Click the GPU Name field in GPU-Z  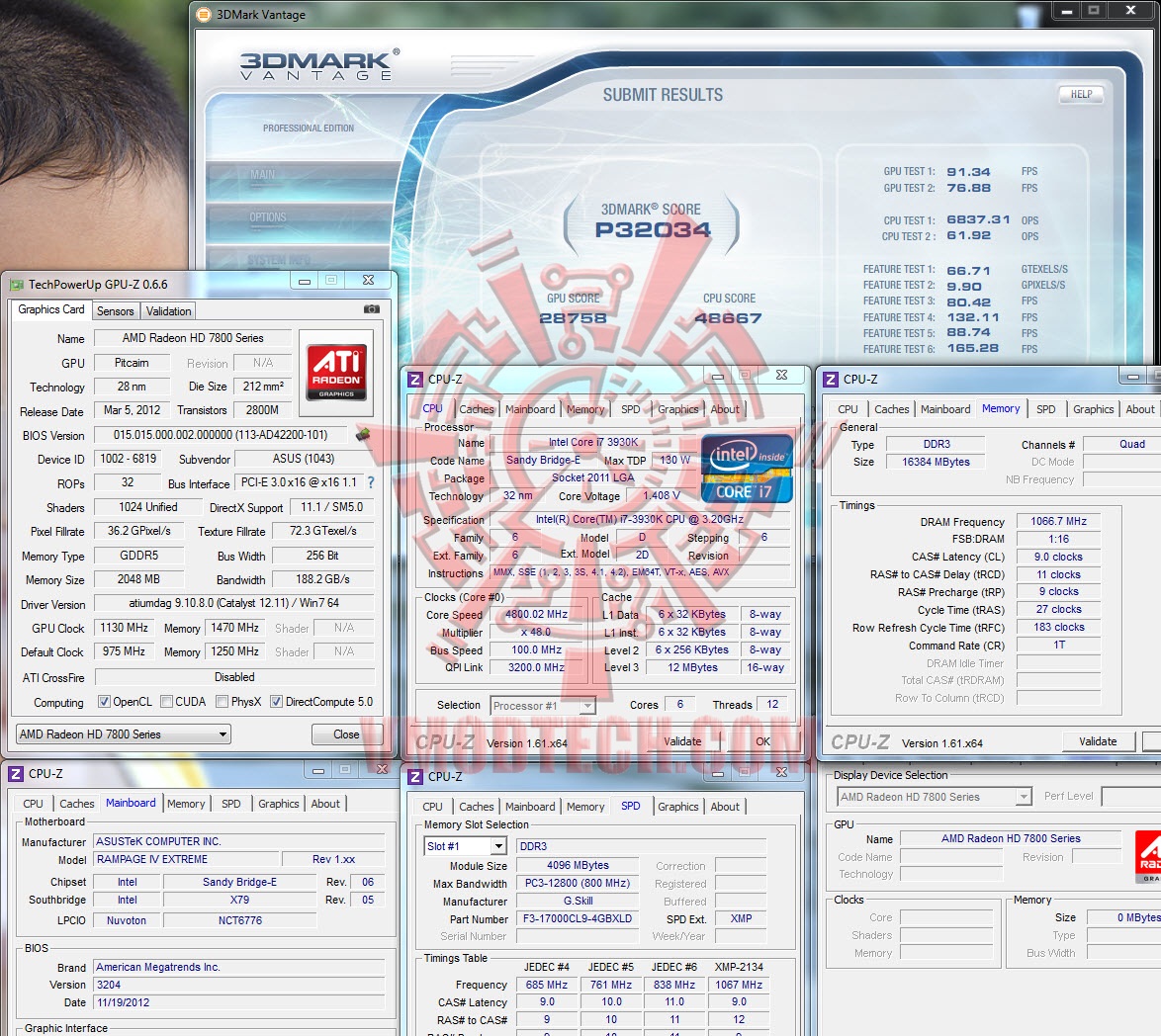(x=193, y=338)
